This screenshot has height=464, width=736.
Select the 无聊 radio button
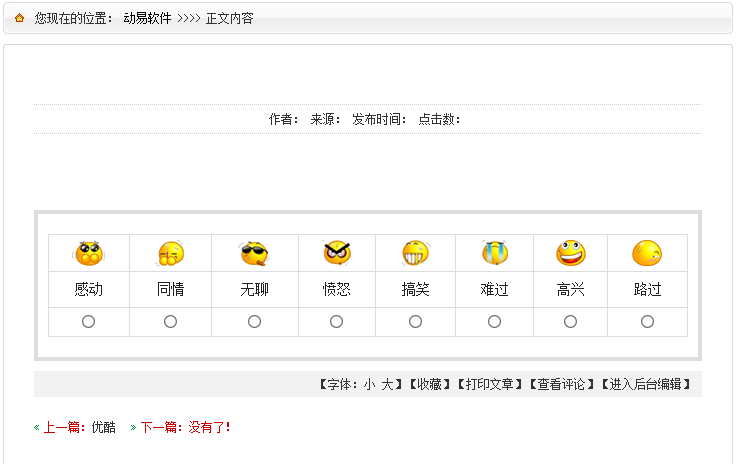click(x=254, y=322)
